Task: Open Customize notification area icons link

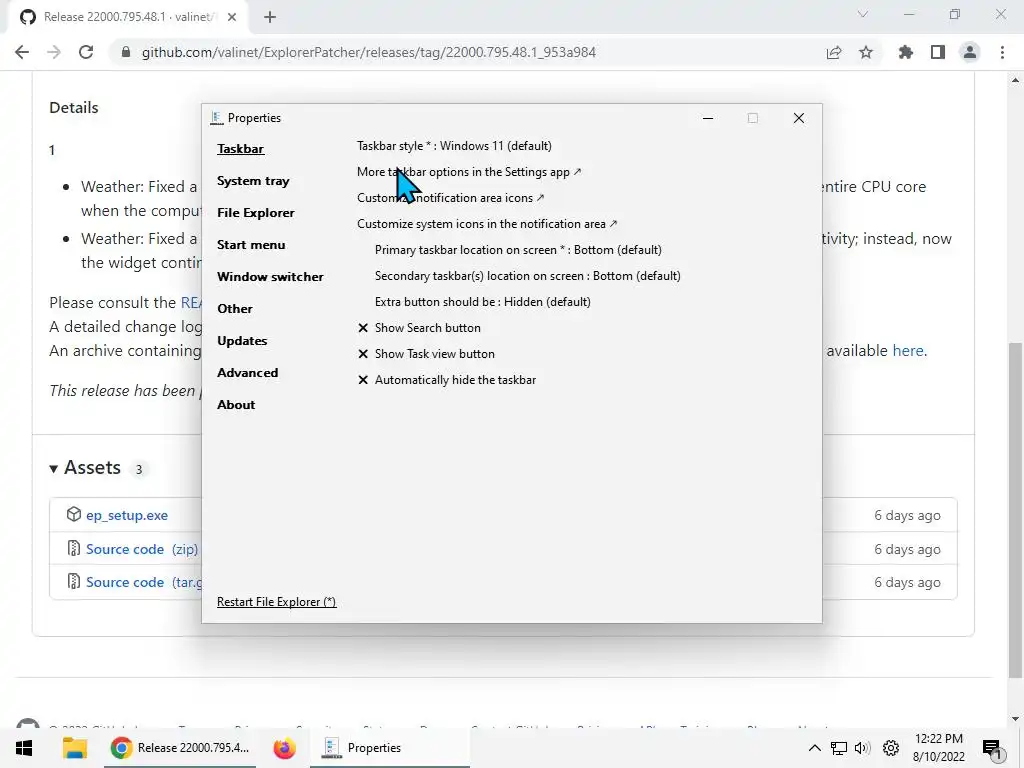Action: tap(450, 198)
